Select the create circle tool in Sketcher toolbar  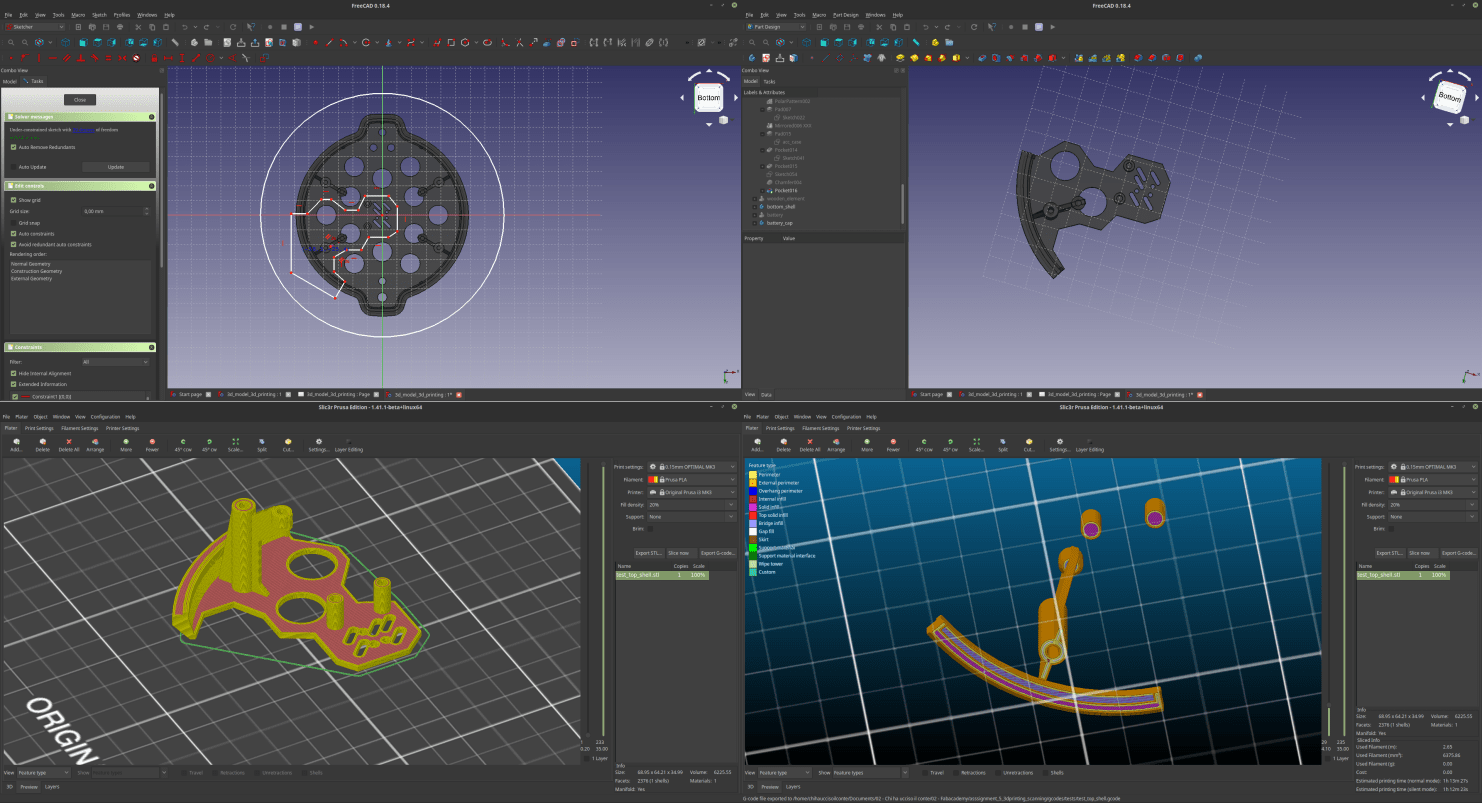pos(366,43)
